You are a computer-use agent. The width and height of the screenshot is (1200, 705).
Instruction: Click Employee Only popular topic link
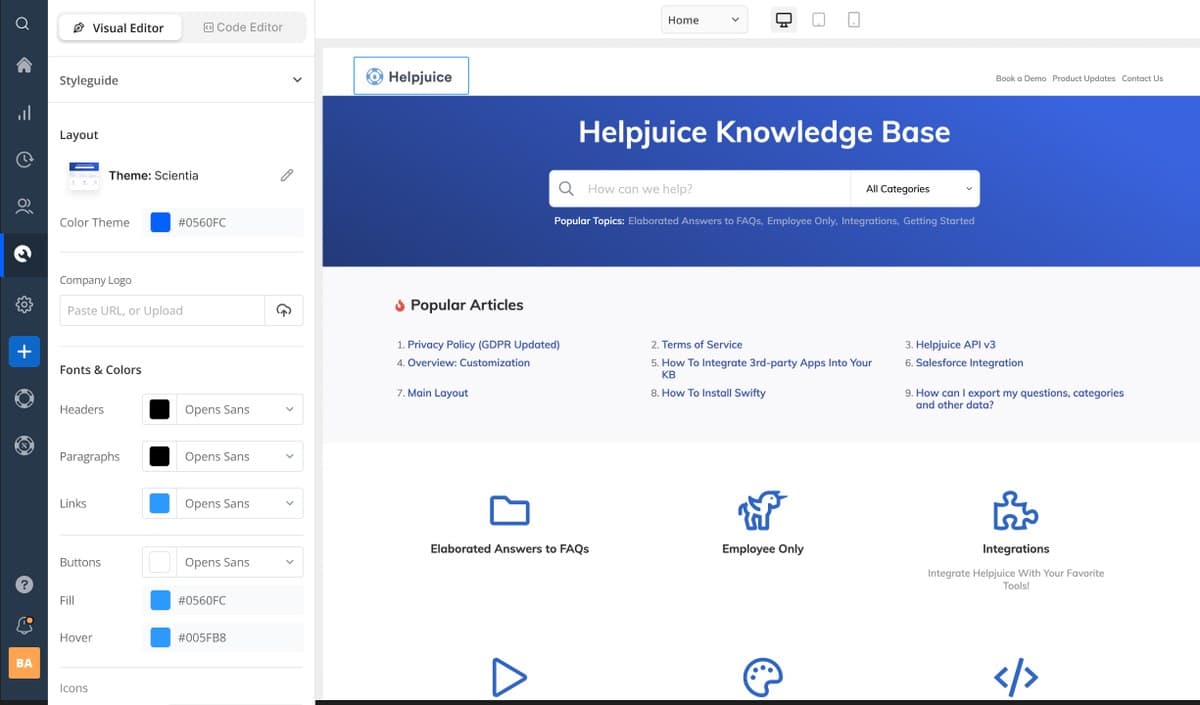[x=801, y=221]
